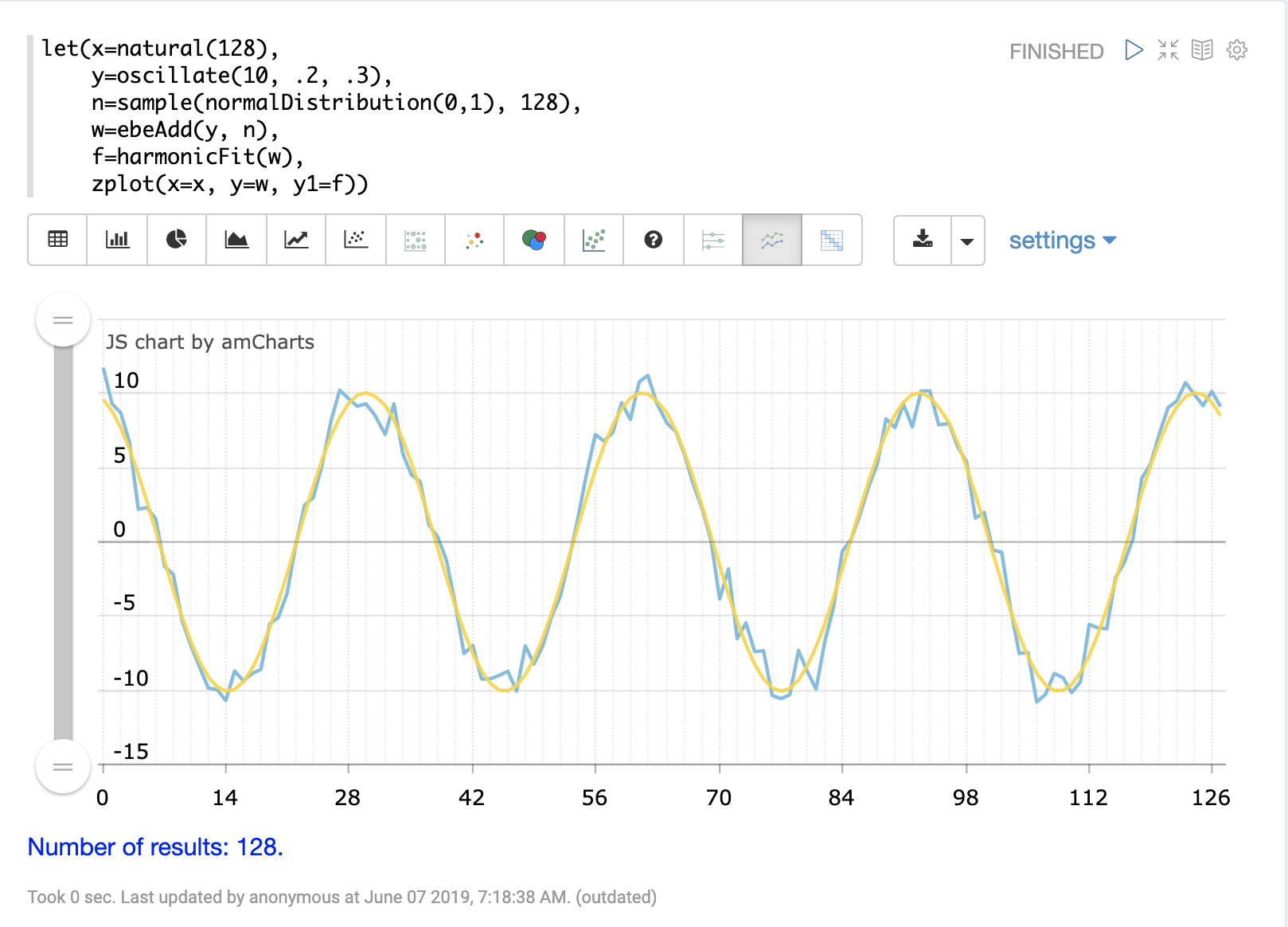Click into the code editor on harmonicFit line
1288x927 pixels.
click(x=197, y=157)
